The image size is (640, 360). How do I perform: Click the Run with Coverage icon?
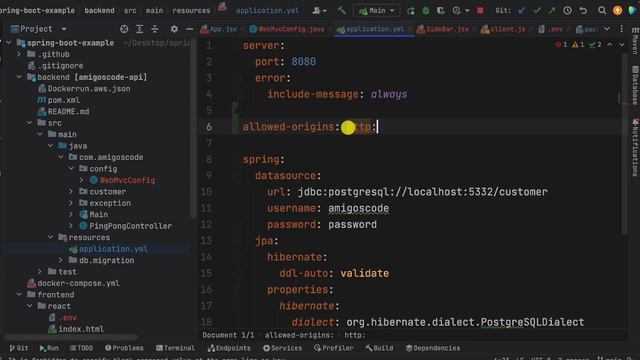click(441, 11)
